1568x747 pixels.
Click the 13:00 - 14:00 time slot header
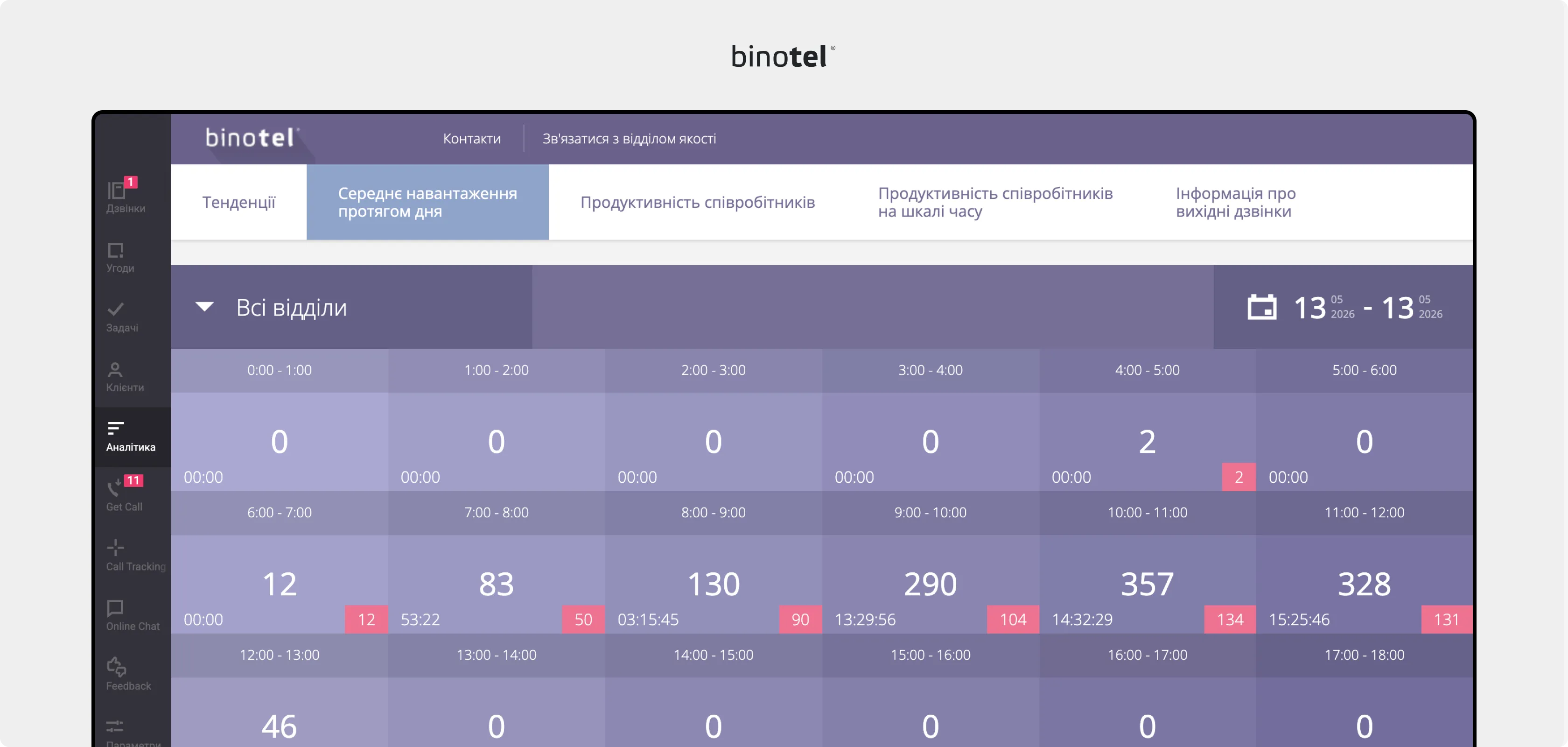coord(496,655)
